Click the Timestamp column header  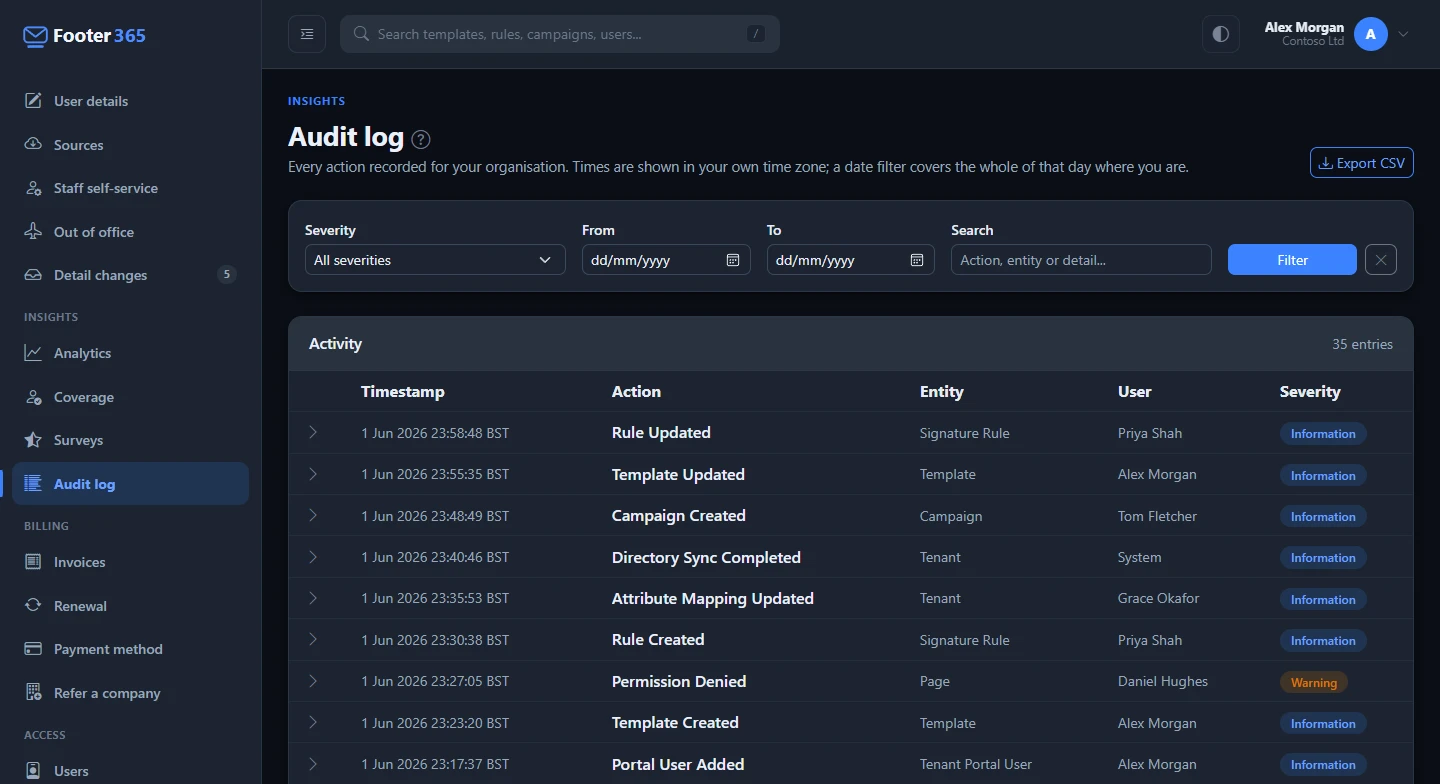(403, 392)
